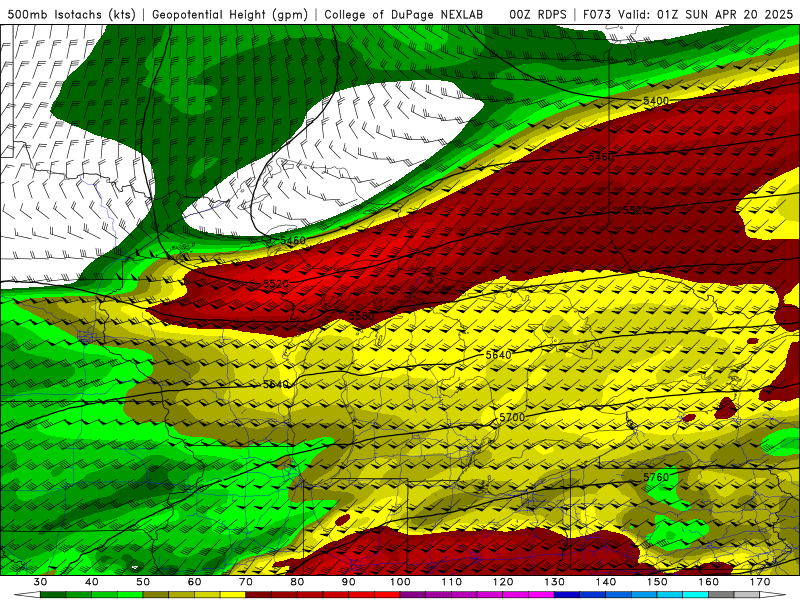Click the 5400 height contour label
Screen dimensions: 800x600
(656, 101)
